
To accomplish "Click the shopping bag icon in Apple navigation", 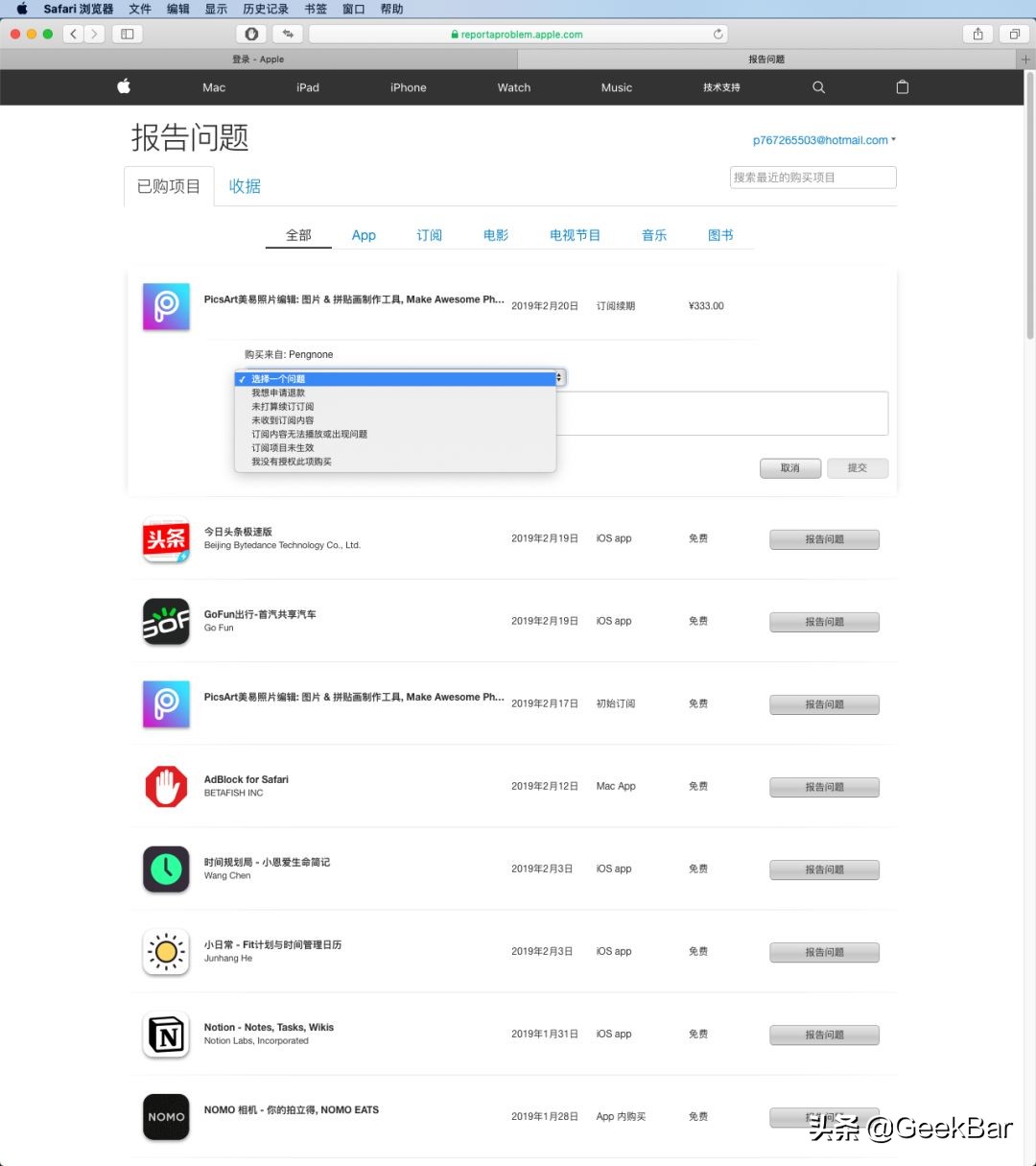I will (902, 87).
